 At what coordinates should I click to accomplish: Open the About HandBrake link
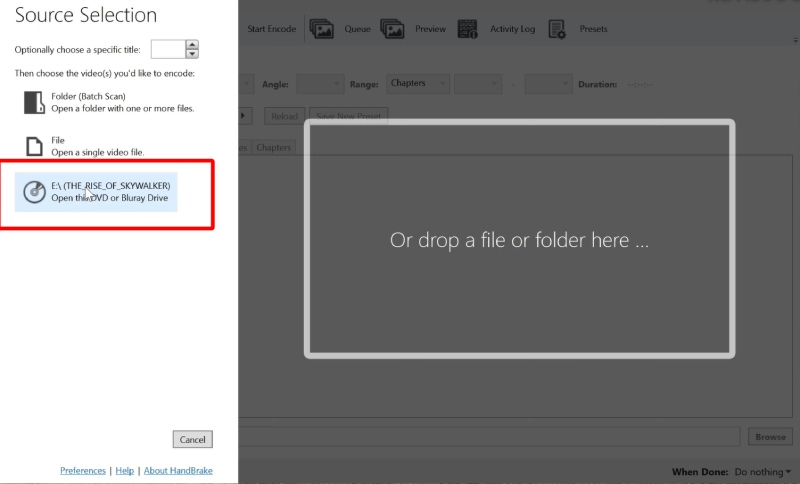point(178,470)
